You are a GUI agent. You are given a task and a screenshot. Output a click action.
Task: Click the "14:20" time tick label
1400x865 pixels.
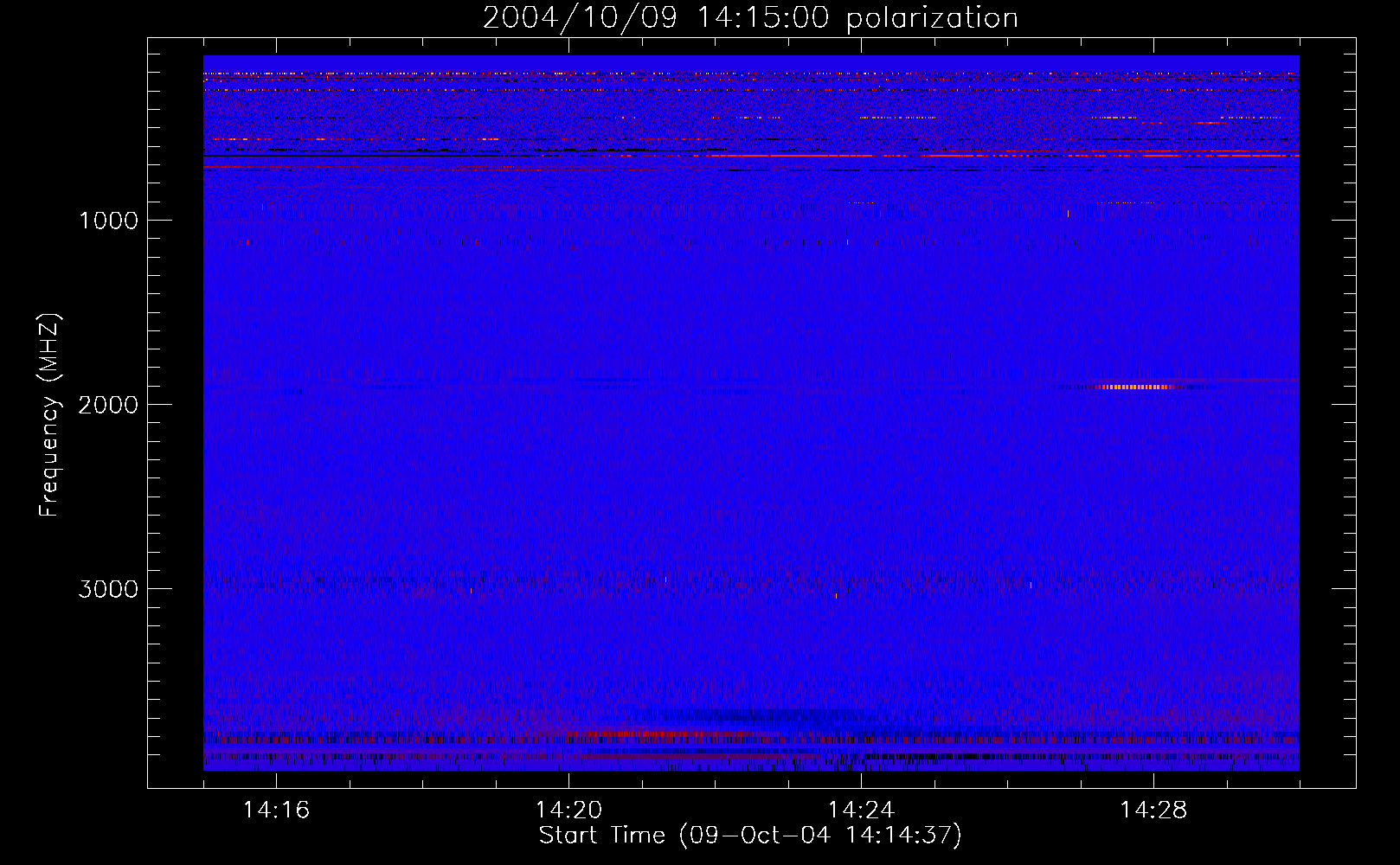pyautogui.click(x=568, y=810)
